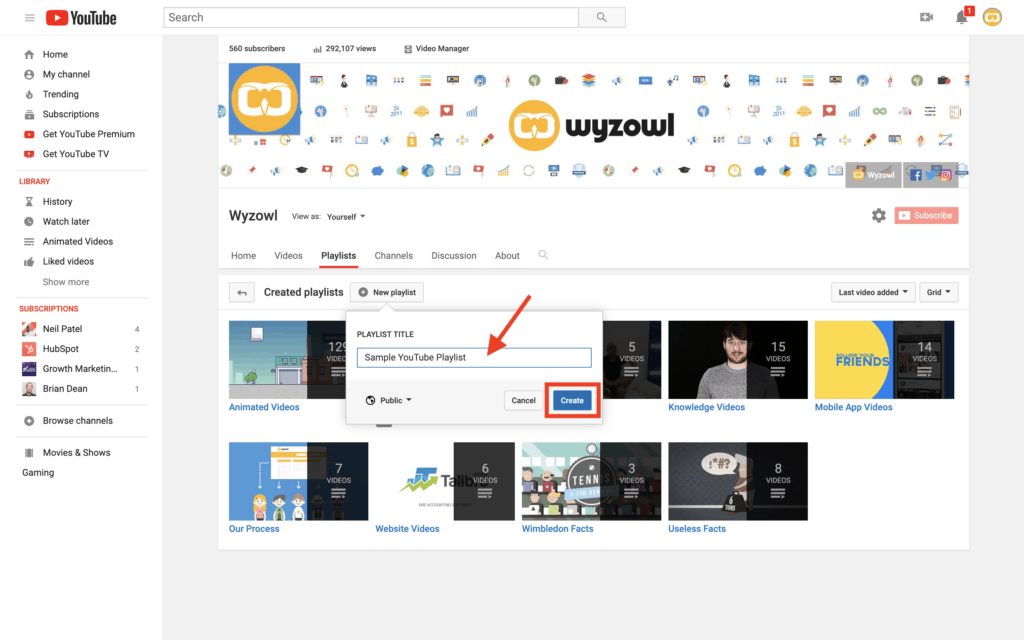This screenshot has height=640, width=1024.
Task: Click the YouTube logo
Action: pos(81,18)
